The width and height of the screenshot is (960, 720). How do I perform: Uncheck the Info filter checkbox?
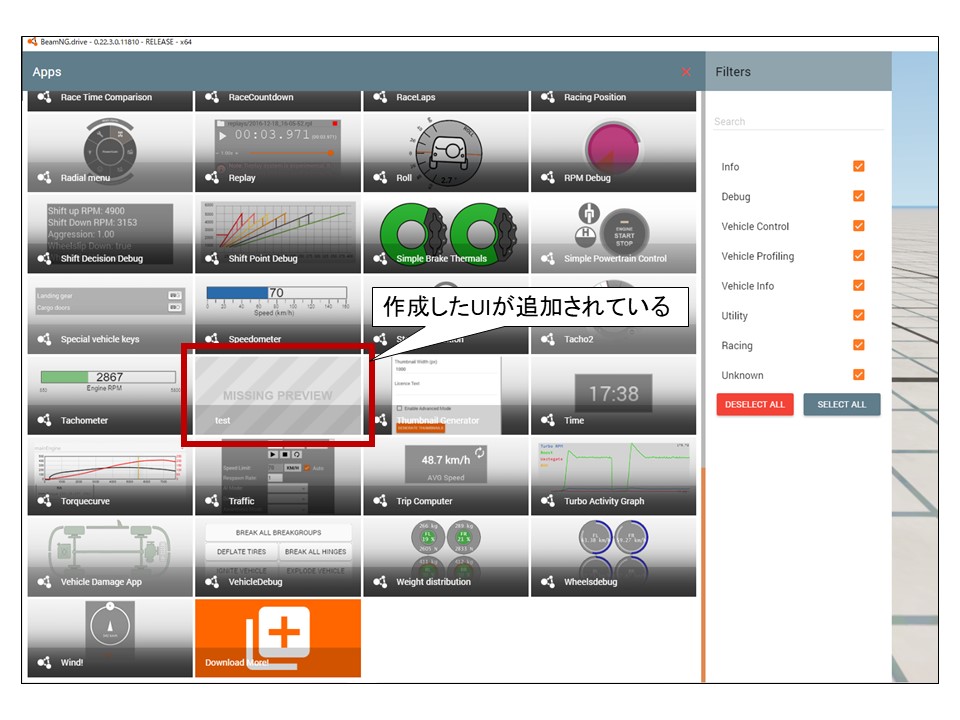tap(858, 166)
